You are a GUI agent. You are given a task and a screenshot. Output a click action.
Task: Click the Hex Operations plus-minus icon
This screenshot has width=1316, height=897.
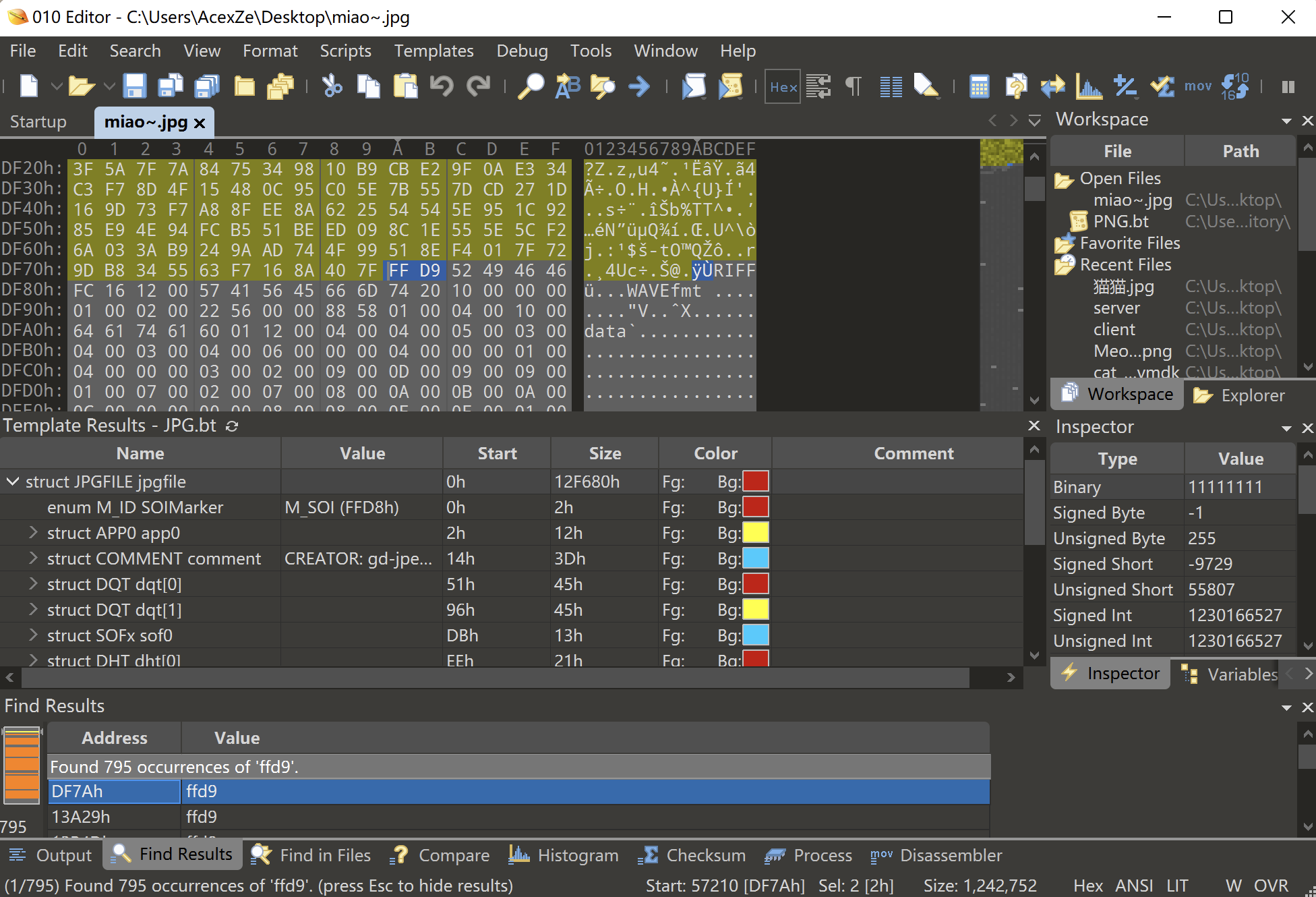[x=1125, y=86]
